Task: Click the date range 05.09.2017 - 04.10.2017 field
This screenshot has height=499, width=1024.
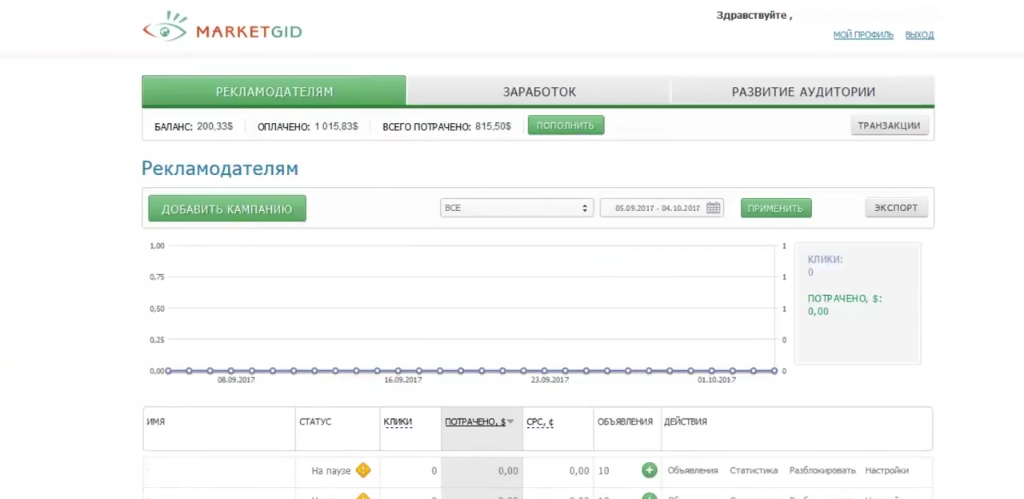Action: tap(662, 208)
